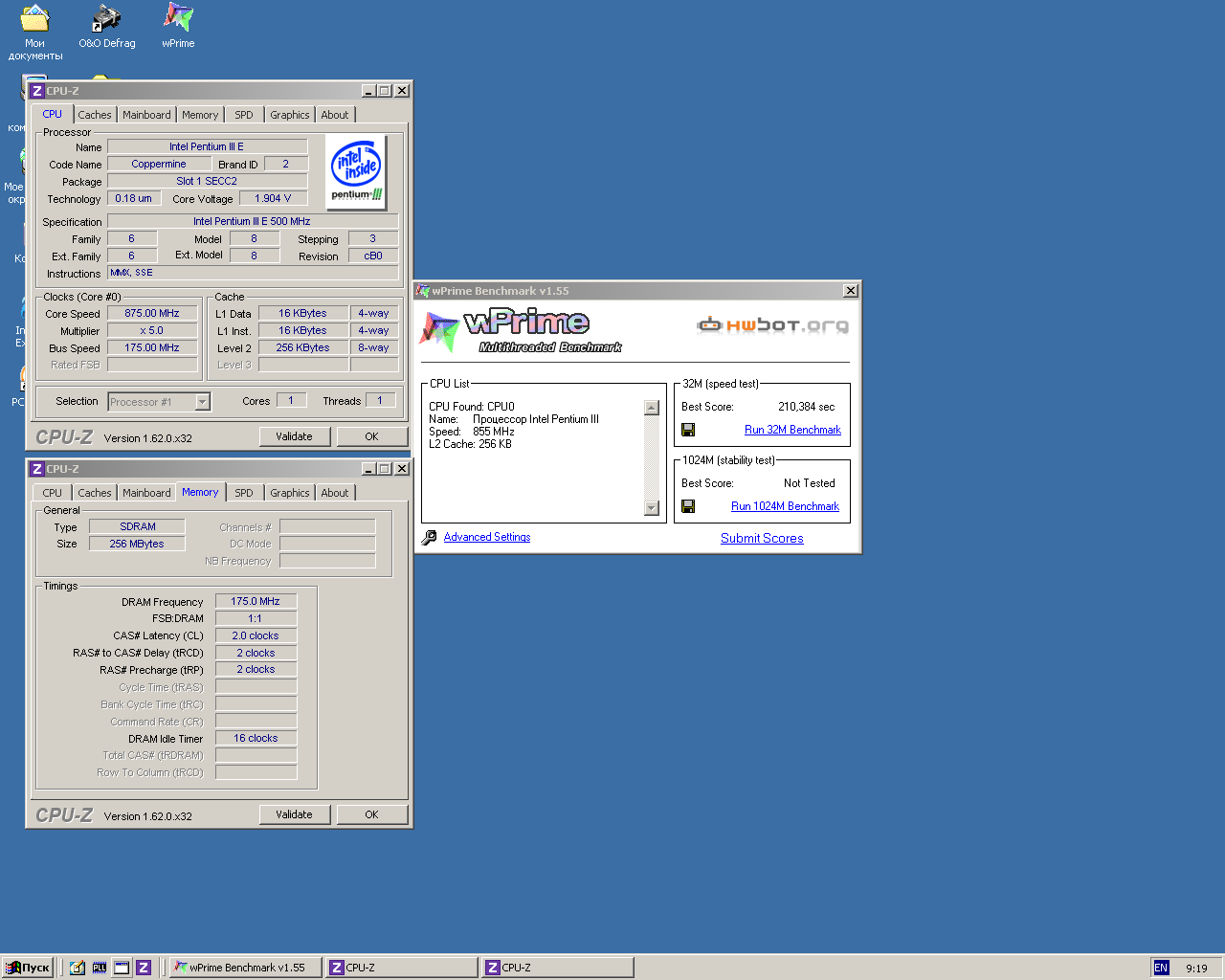Click the Multiplier value x 5.0

coord(152,330)
